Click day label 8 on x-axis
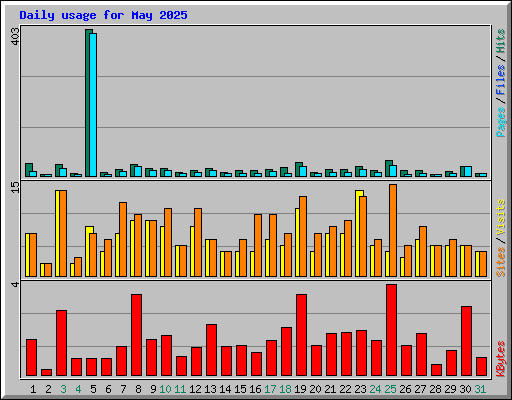The height and width of the screenshot is (400, 512). point(138,389)
